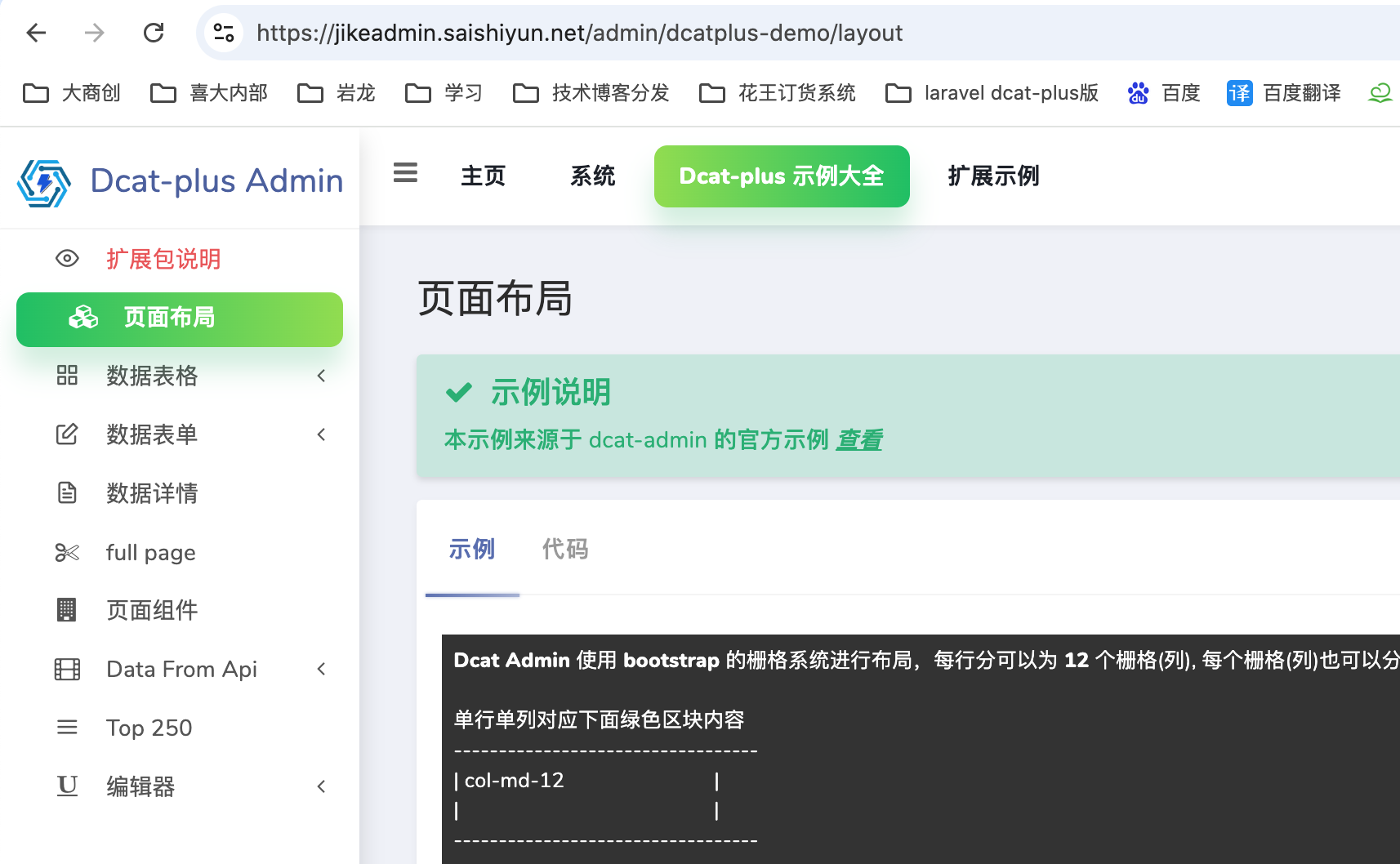
Task: Click the underline U icon for 编辑器
Action: coord(67,786)
